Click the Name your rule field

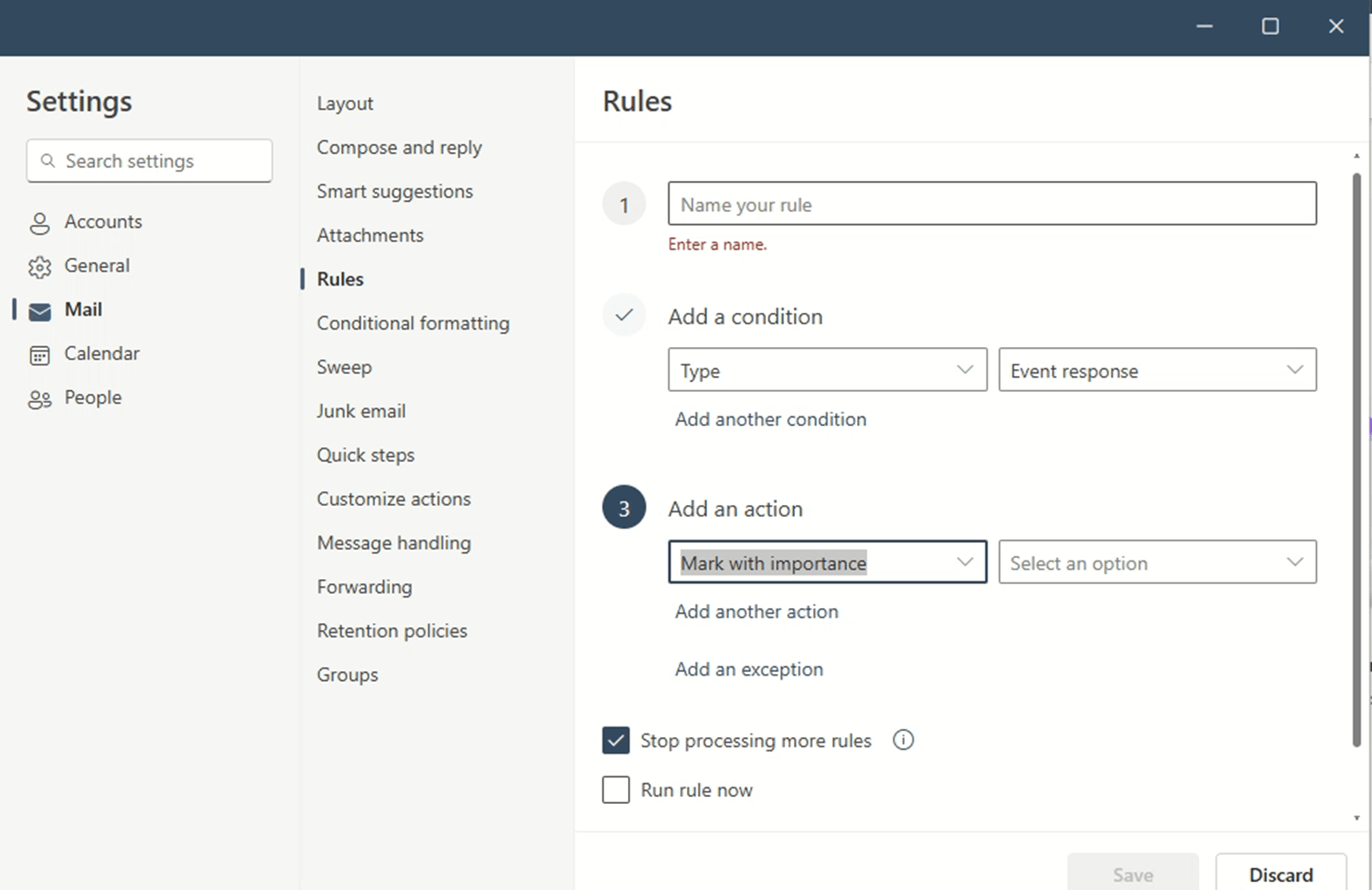click(992, 204)
